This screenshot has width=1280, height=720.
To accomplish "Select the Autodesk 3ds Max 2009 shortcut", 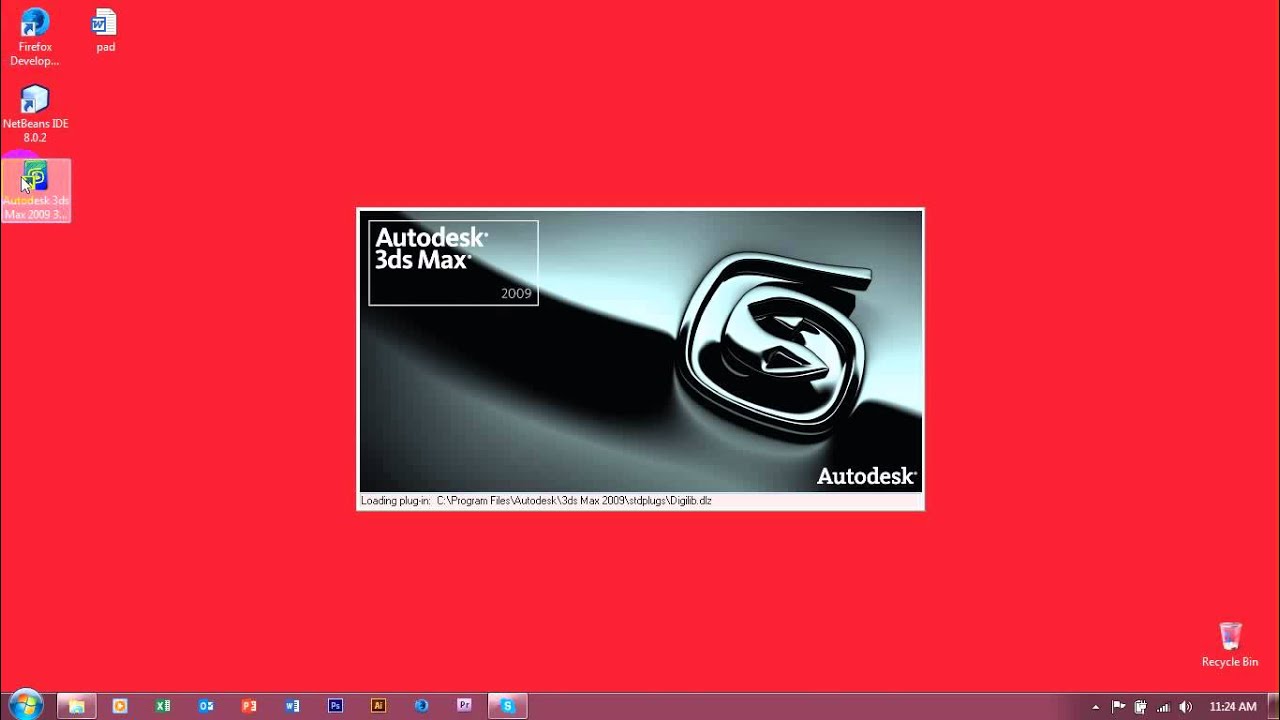I will (x=36, y=190).
